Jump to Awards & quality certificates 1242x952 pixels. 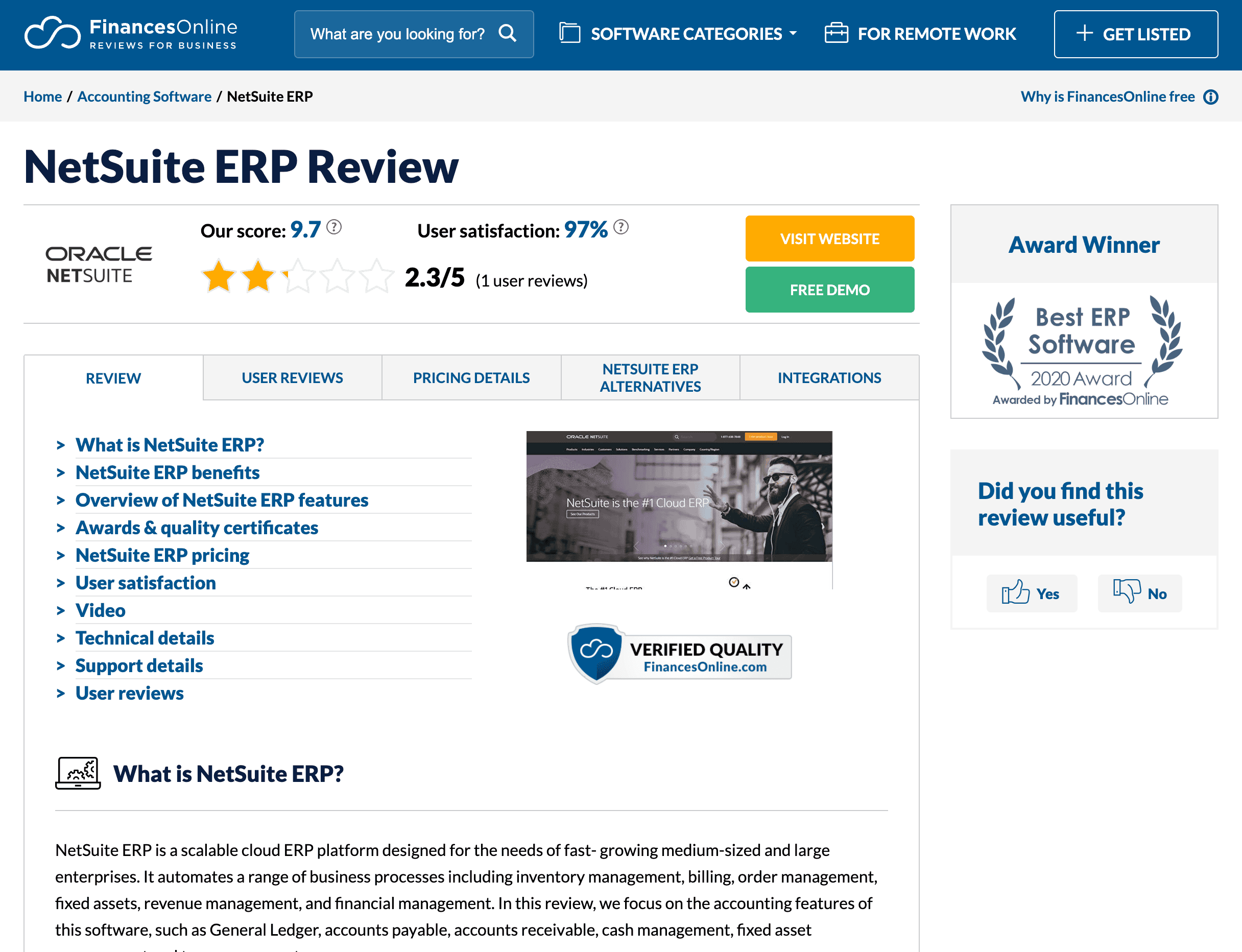click(x=197, y=528)
